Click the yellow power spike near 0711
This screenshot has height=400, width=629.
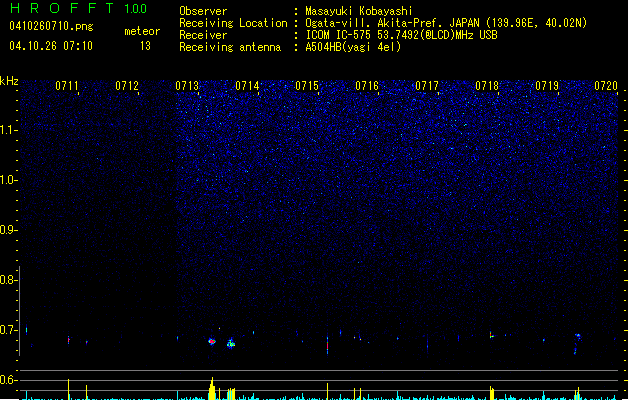click(69, 389)
